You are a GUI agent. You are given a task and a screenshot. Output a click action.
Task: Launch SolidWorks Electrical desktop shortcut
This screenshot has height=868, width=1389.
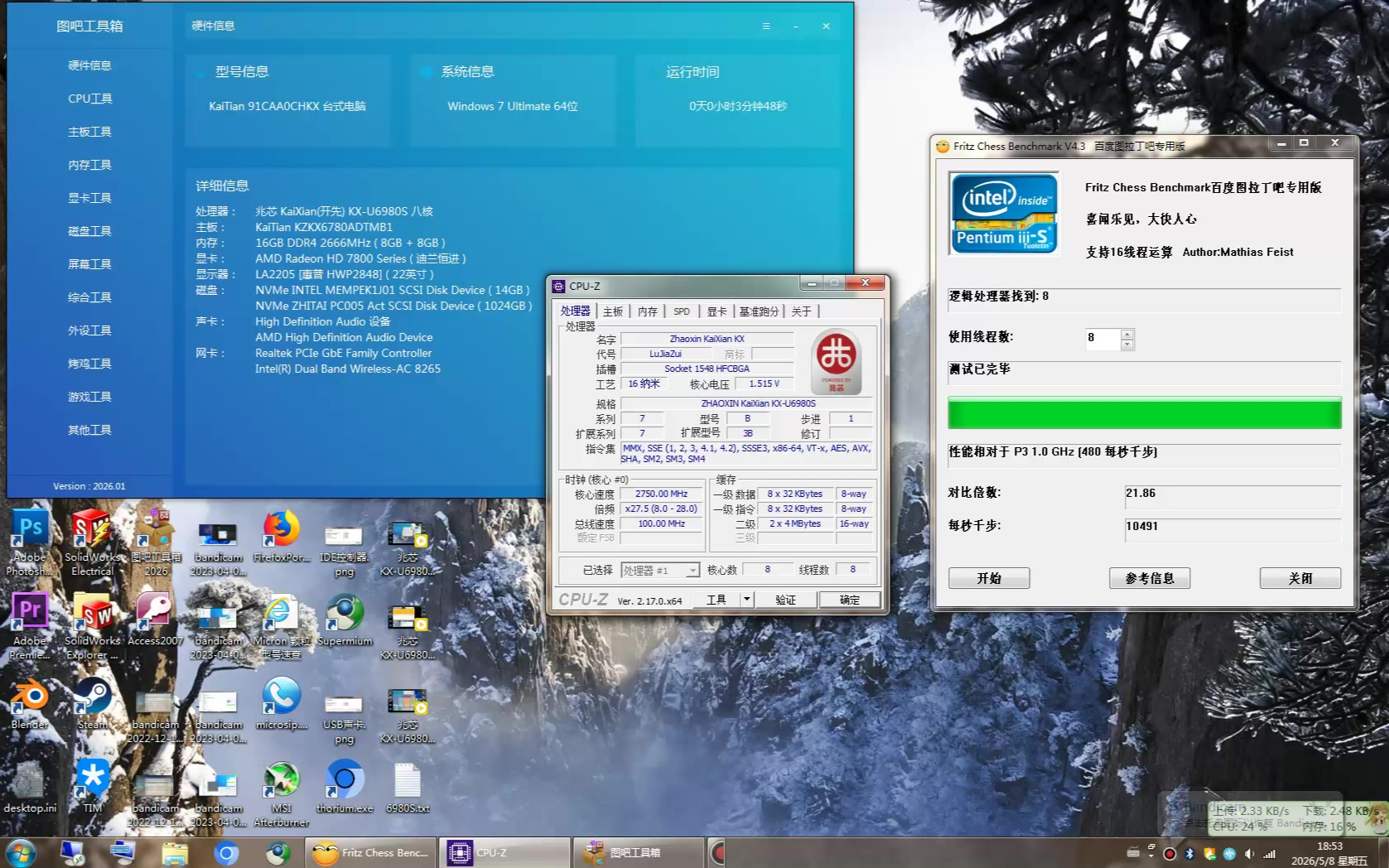pos(92,542)
